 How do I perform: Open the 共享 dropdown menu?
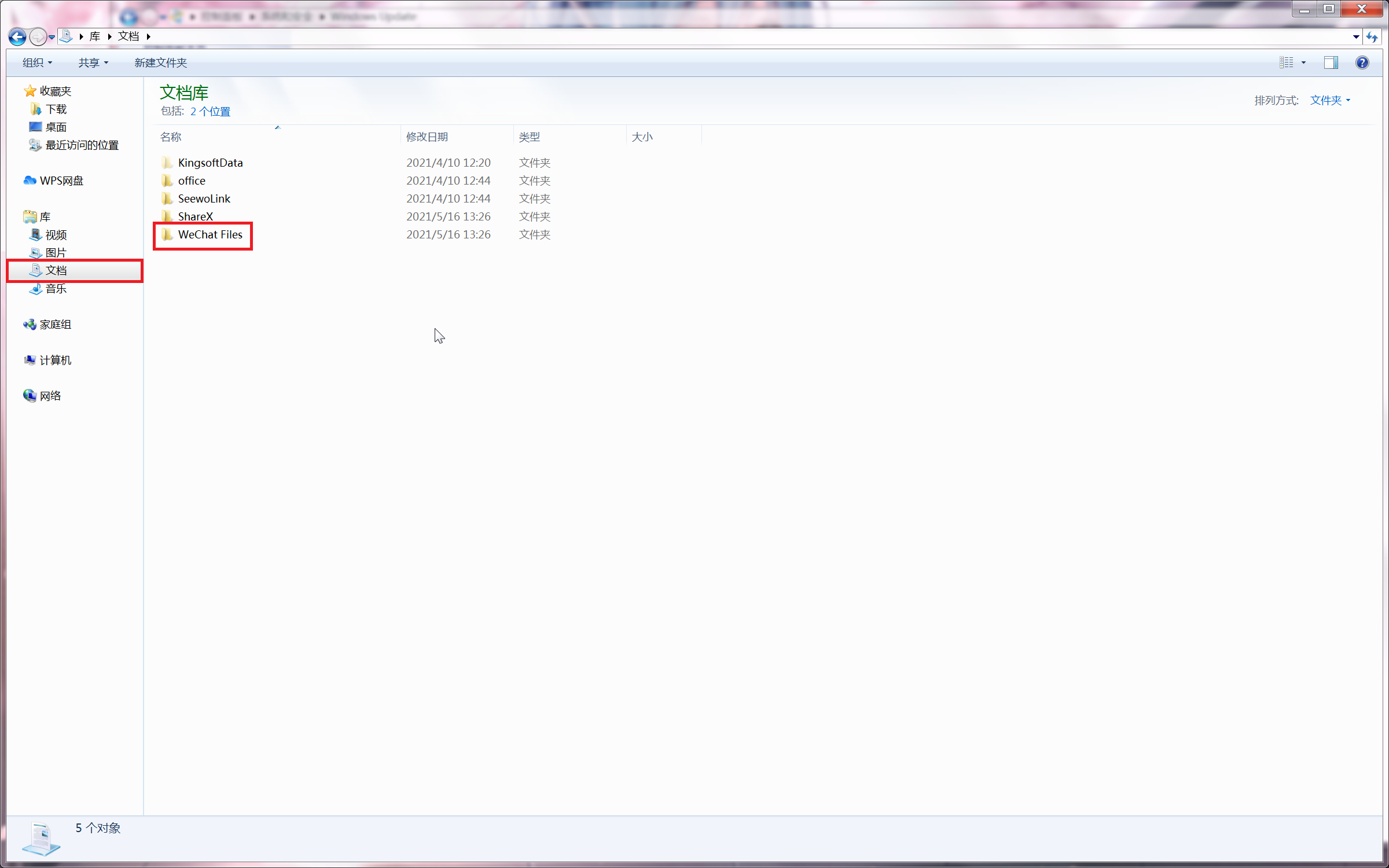(x=93, y=62)
